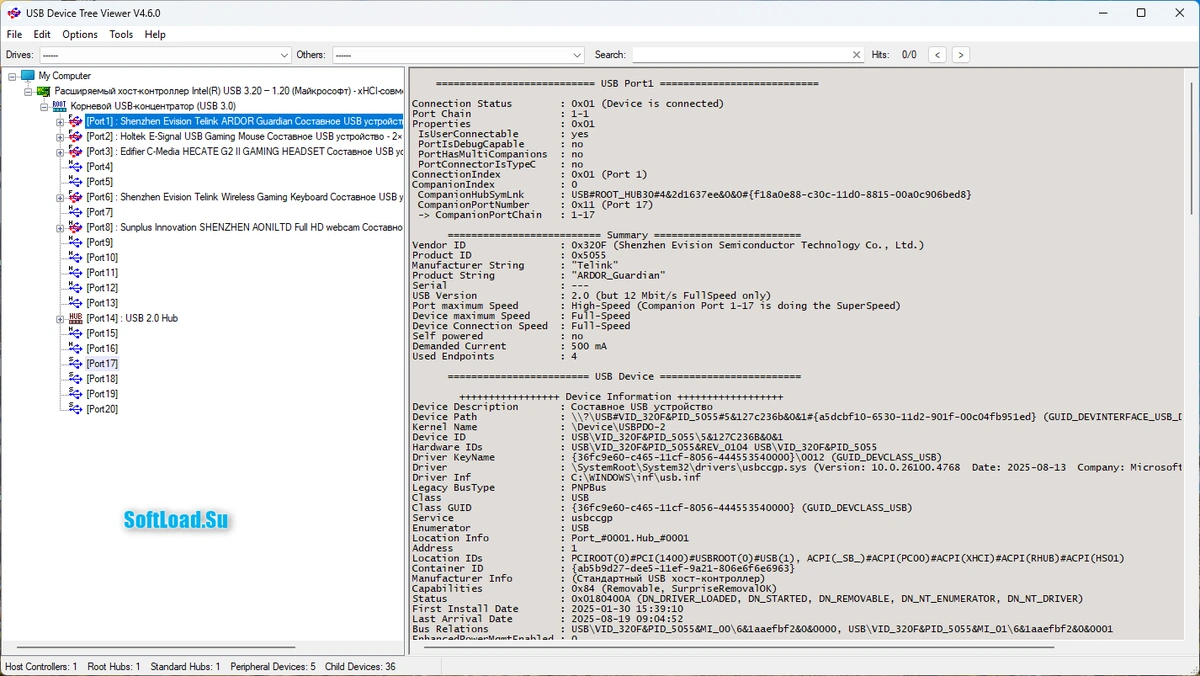The height and width of the screenshot is (676, 1200).
Task: Click the 'Standard Hubs: 1' status entry
Action: click(x=184, y=666)
